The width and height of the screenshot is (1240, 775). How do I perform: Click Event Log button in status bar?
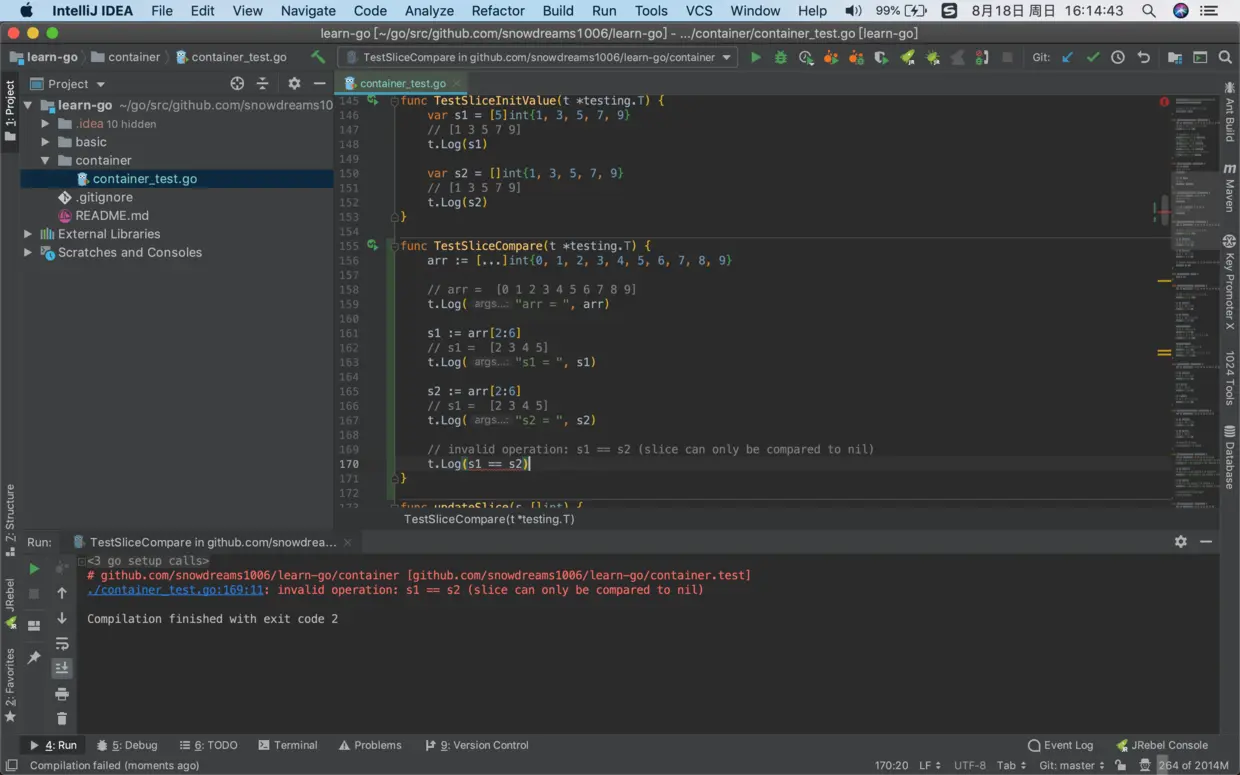coord(1060,745)
